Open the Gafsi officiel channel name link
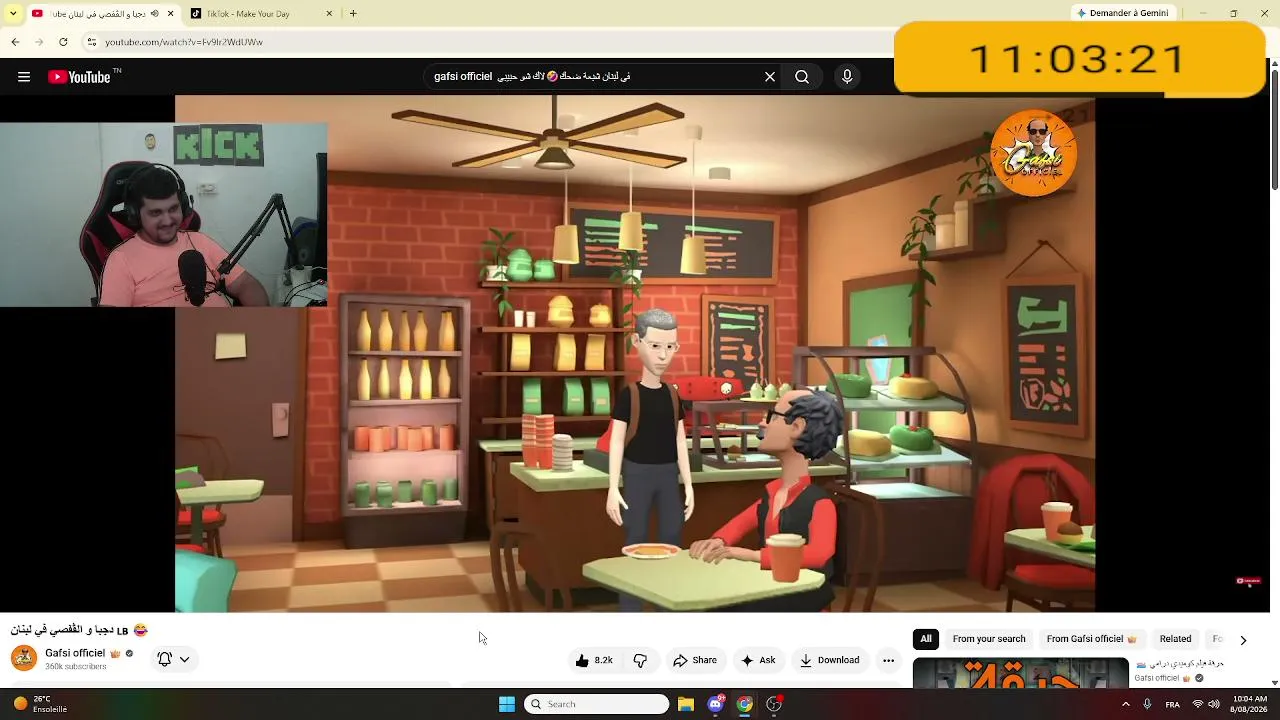The image size is (1280, 720). (75, 653)
